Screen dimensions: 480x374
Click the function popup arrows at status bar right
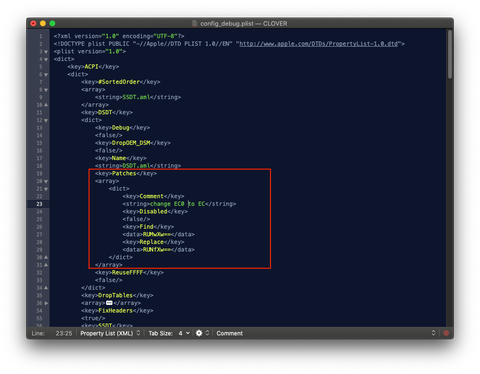433,333
